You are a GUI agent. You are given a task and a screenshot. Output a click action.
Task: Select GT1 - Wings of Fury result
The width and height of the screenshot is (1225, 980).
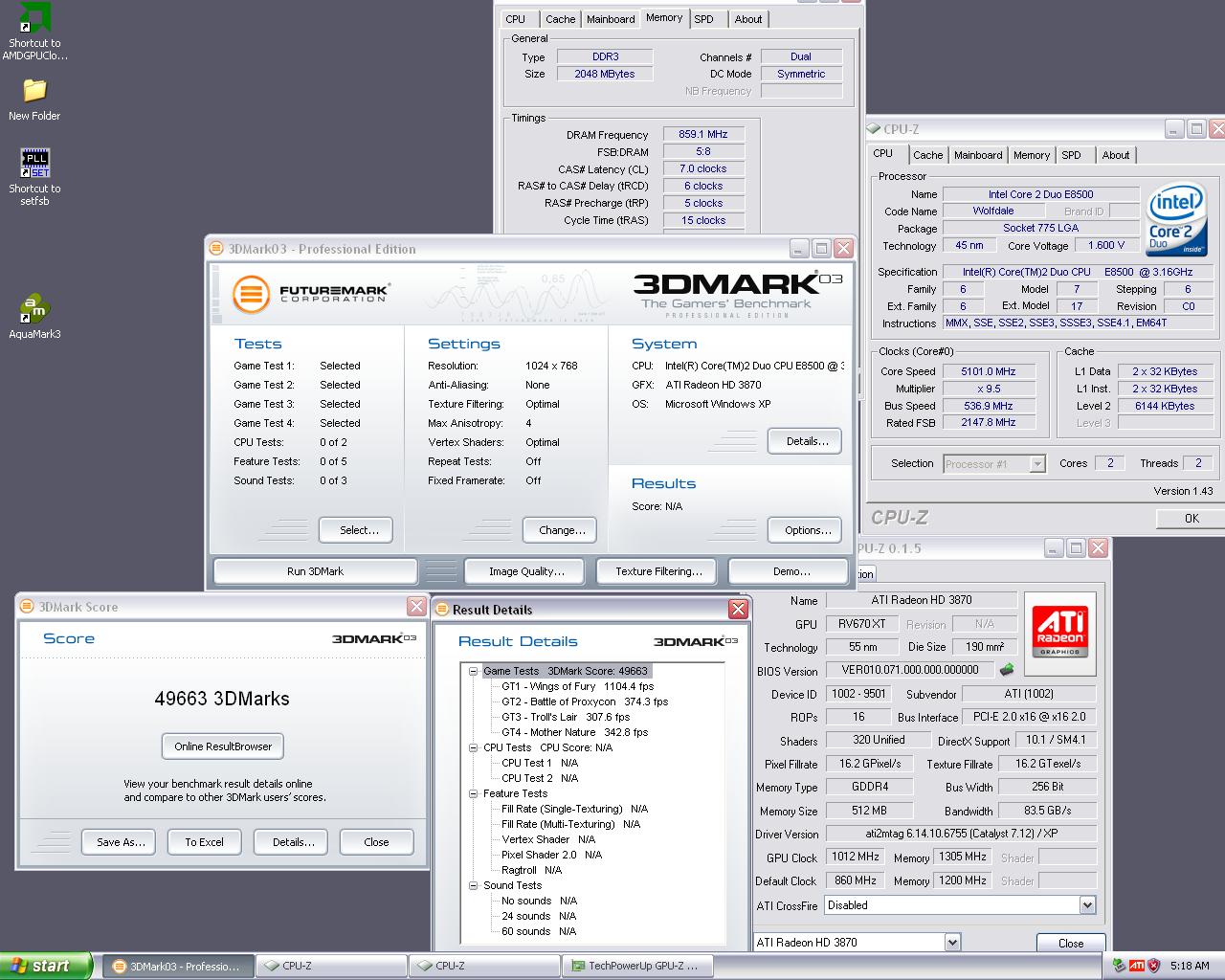(x=577, y=686)
